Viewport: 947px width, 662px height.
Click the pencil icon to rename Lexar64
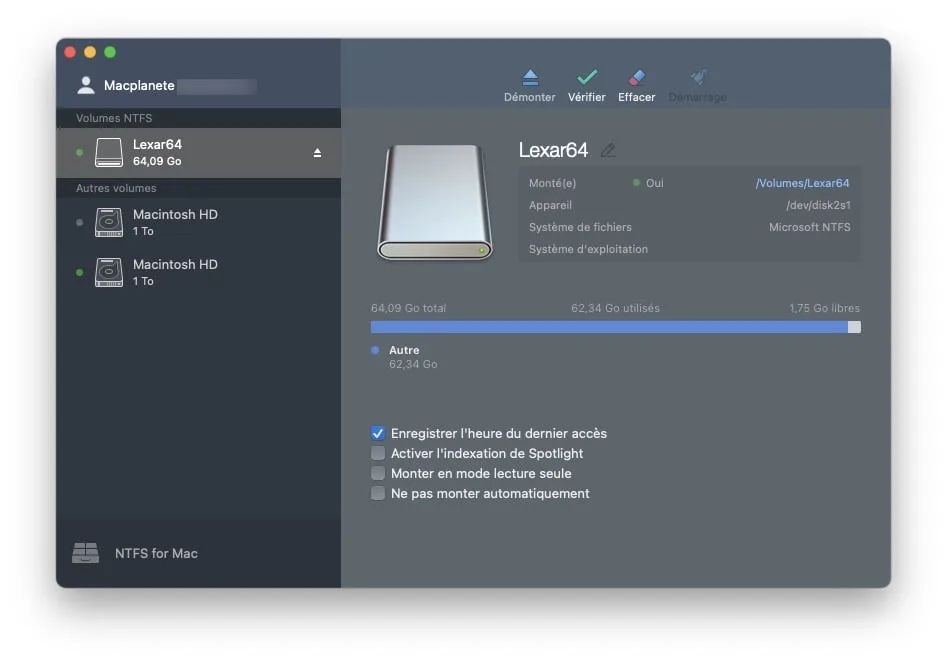point(610,150)
